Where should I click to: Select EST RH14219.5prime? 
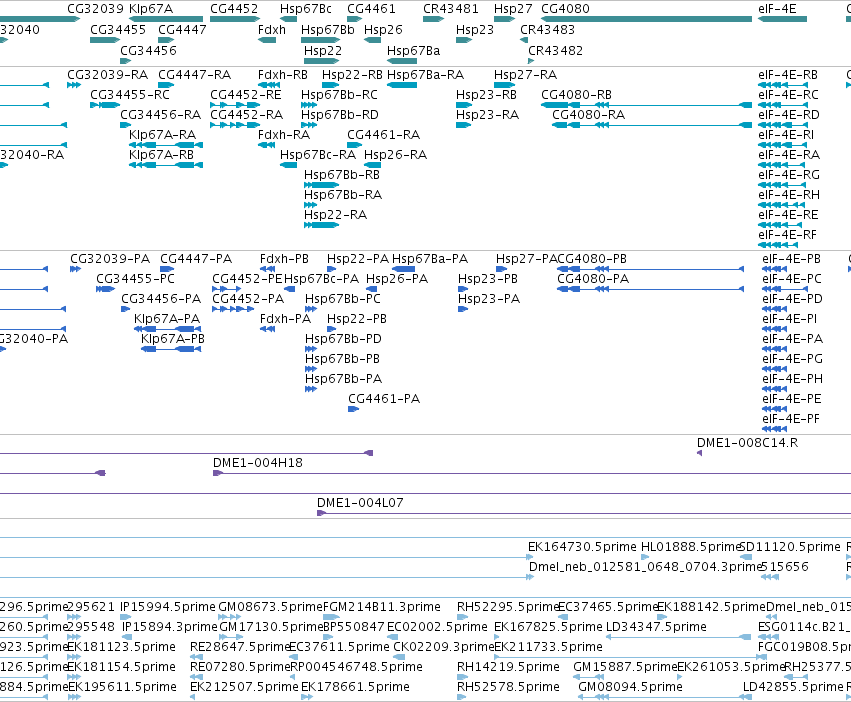(x=508, y=667)
